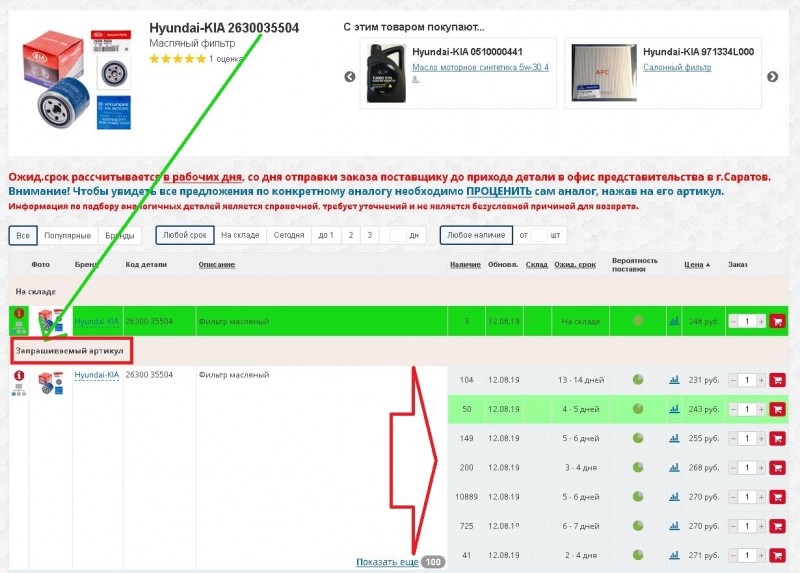Screen dimensions: 800x573
Task: Select the Популярные filter tab
Action: [x=67, y=235]
